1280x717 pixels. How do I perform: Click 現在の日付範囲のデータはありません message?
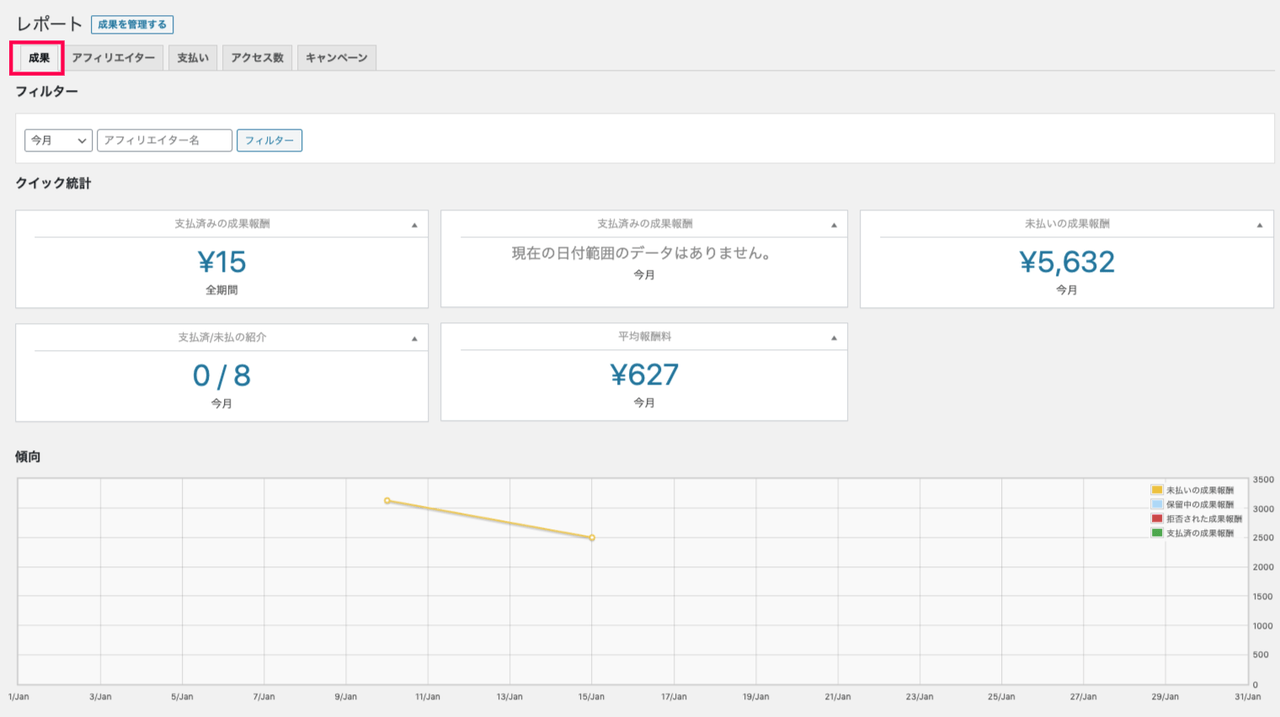(x=644, y=254)
